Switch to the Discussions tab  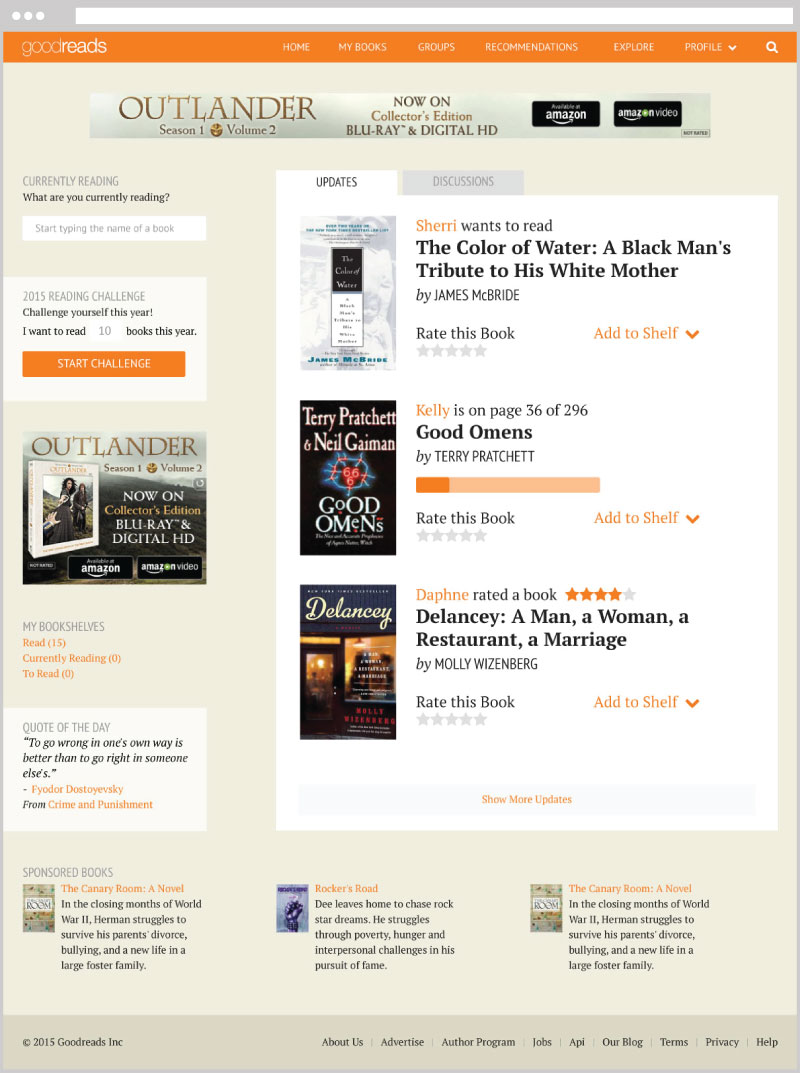(463, 182)
